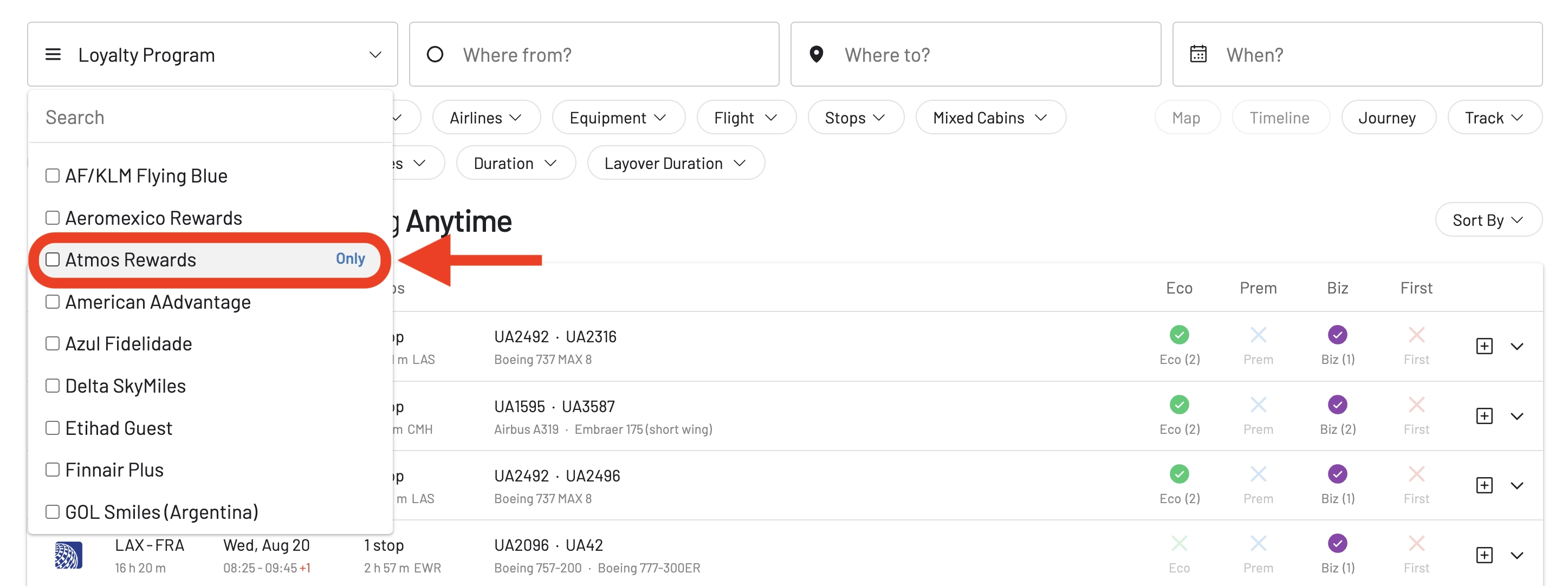Viewport: 1568px width, 586px height.
Task: Expand details chevron on UA2096 · UA42 row
Action: [1517, 556]
